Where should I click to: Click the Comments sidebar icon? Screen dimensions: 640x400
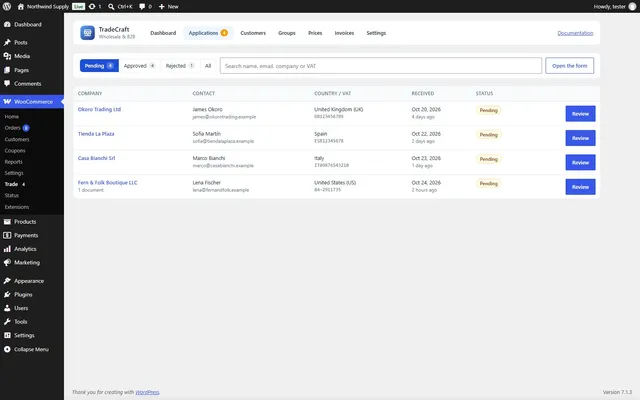[7, 83]
